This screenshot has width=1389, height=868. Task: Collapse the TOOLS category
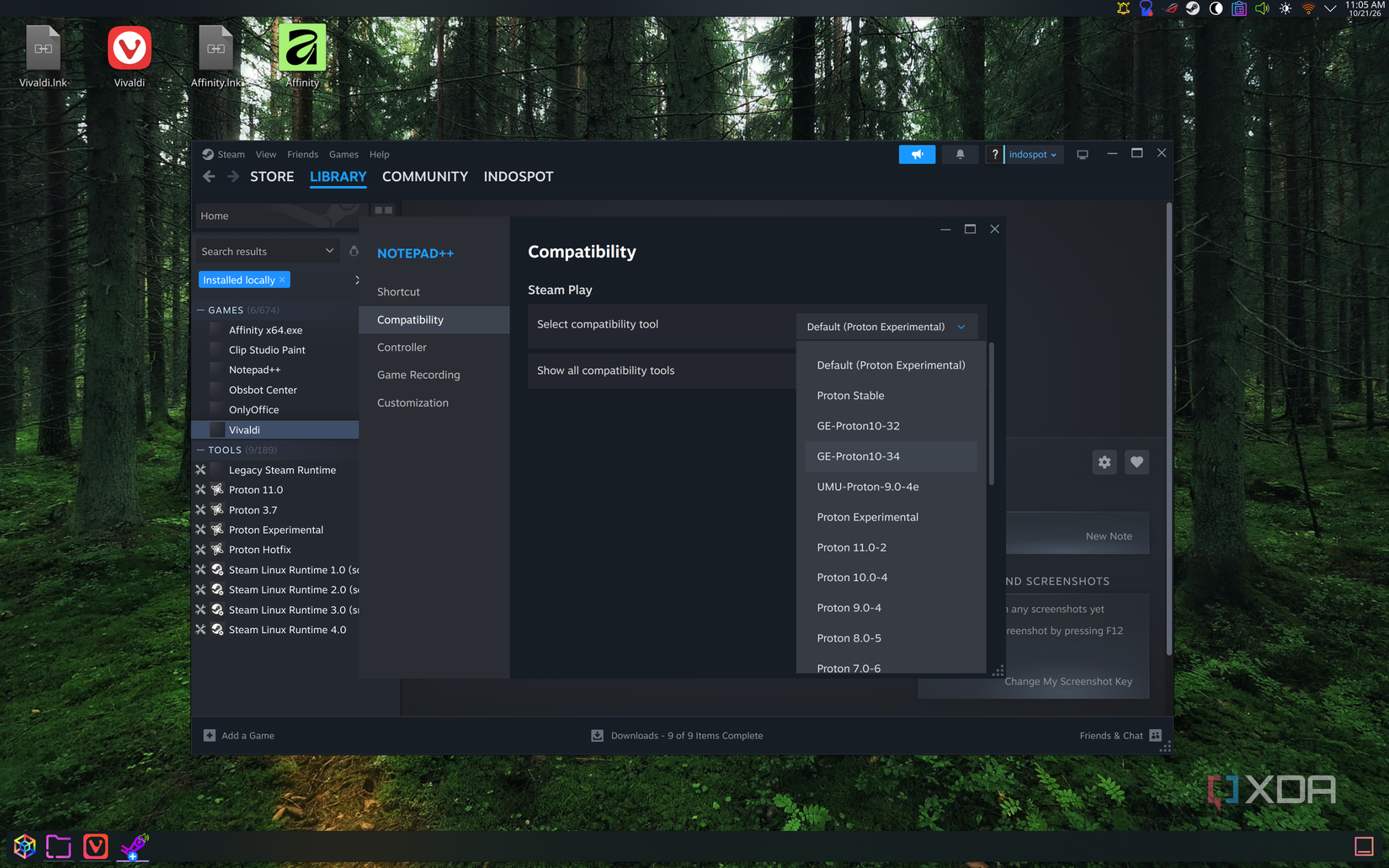coord(200,450)
